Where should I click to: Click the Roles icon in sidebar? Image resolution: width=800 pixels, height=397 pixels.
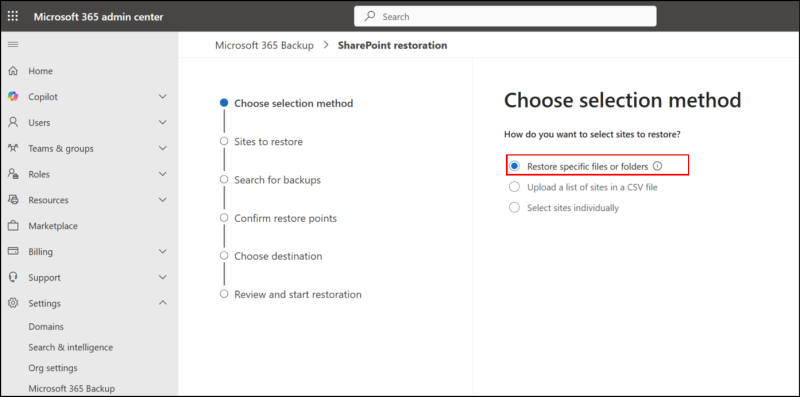13,174
